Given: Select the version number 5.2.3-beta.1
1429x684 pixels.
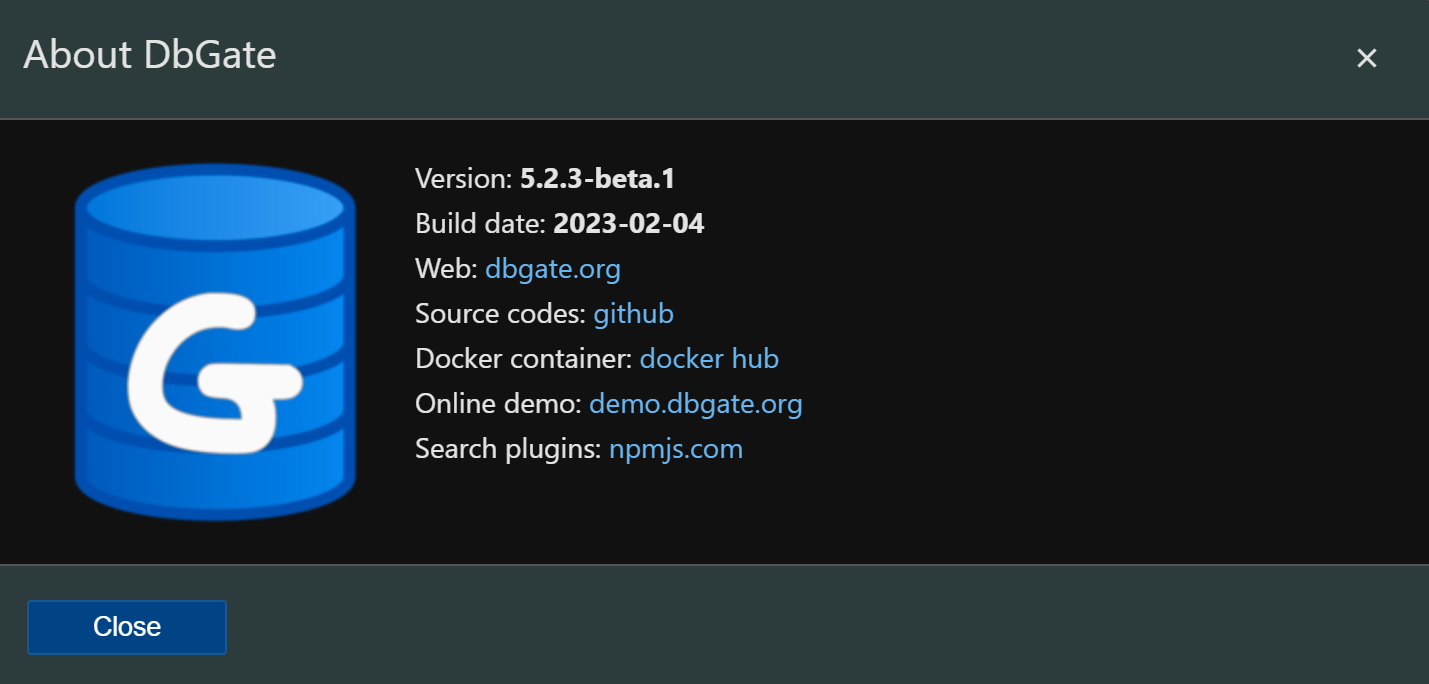Looking at the screenshot, I should click(x=597, y=178).
